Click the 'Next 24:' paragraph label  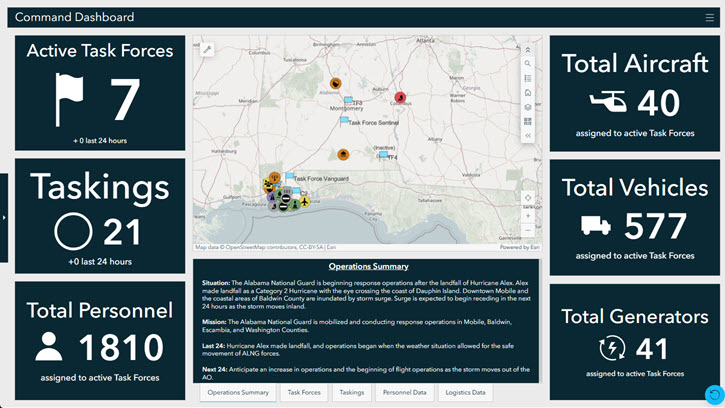pos(215,369)
